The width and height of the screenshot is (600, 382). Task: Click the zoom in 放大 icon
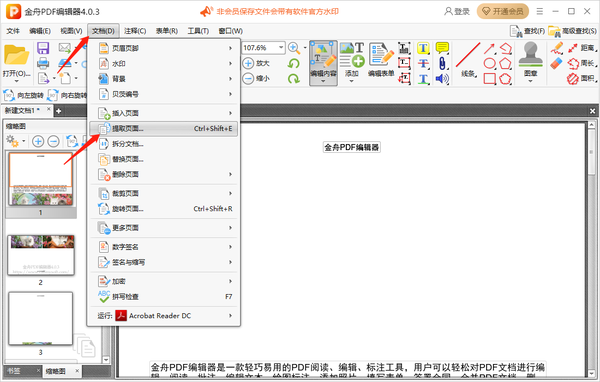tap(248, 63)
